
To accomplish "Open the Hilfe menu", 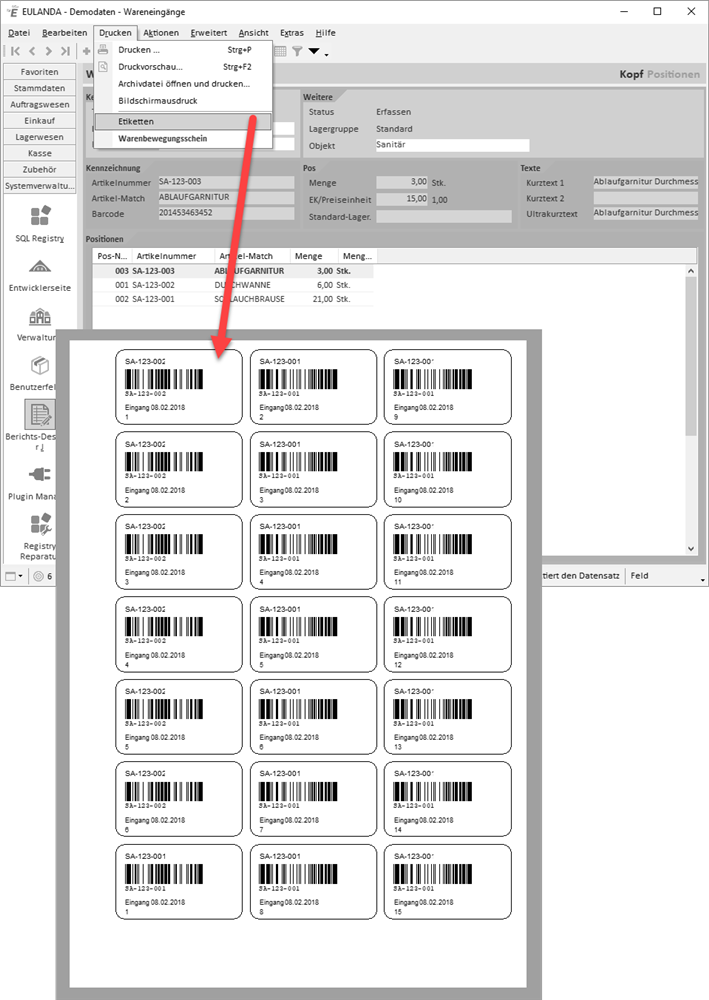I will 325,33.
